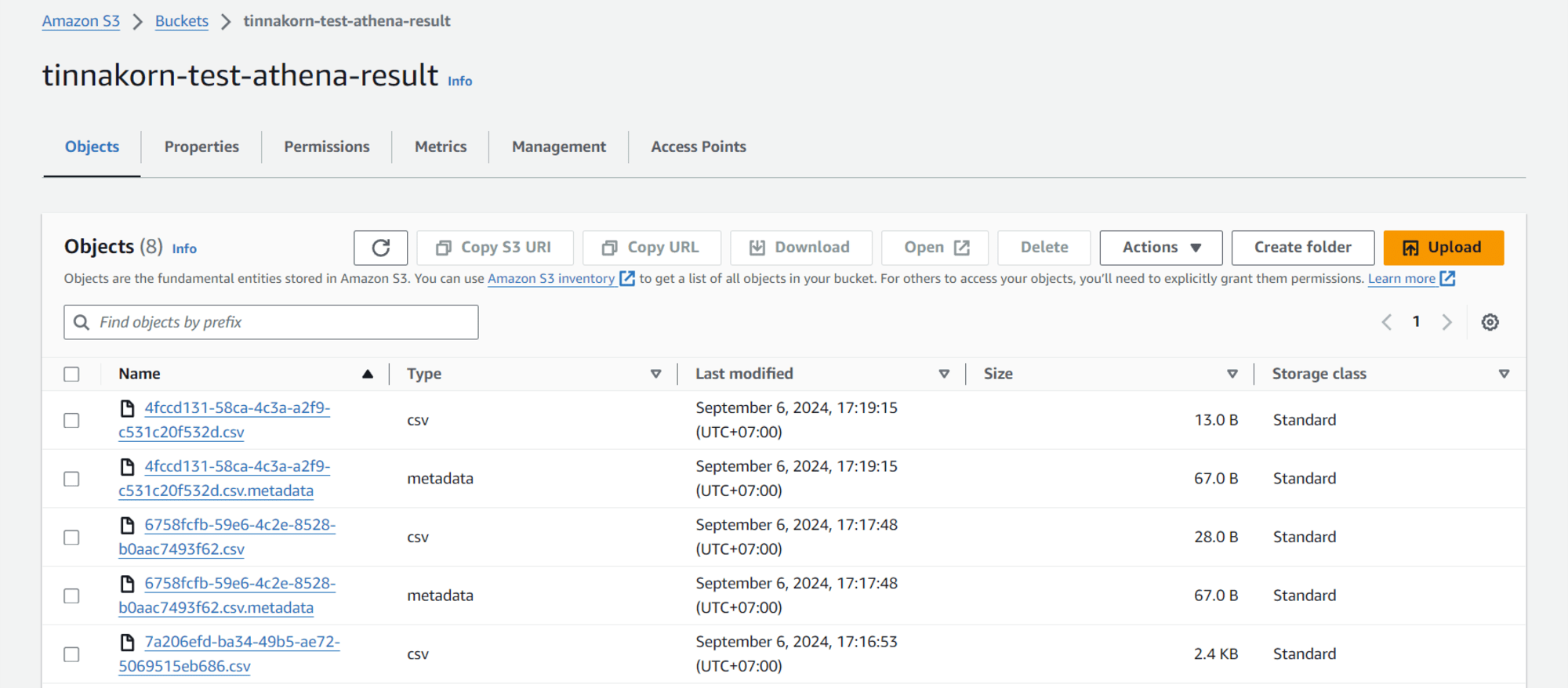The height and width of the screenshot is (688, 1568).
Task: Click Create folder button
Action: coord(1303,248)
